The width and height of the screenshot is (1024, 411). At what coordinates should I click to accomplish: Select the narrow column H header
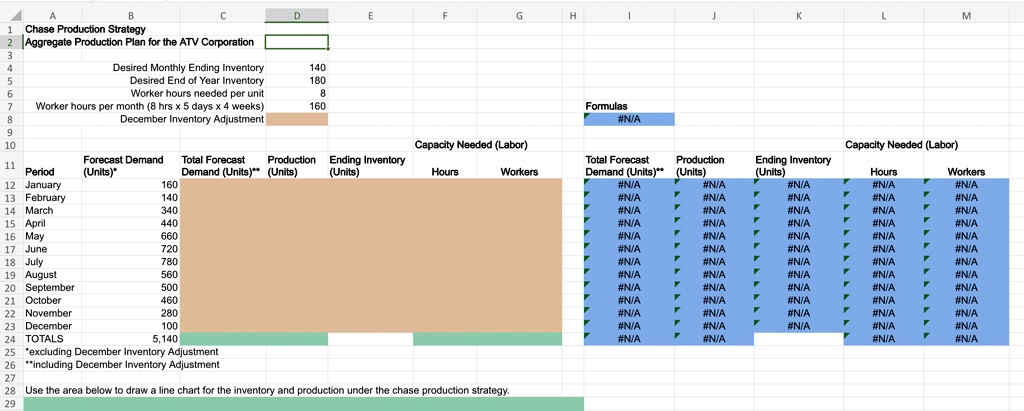pyautogui.click(x=572, y=16)
